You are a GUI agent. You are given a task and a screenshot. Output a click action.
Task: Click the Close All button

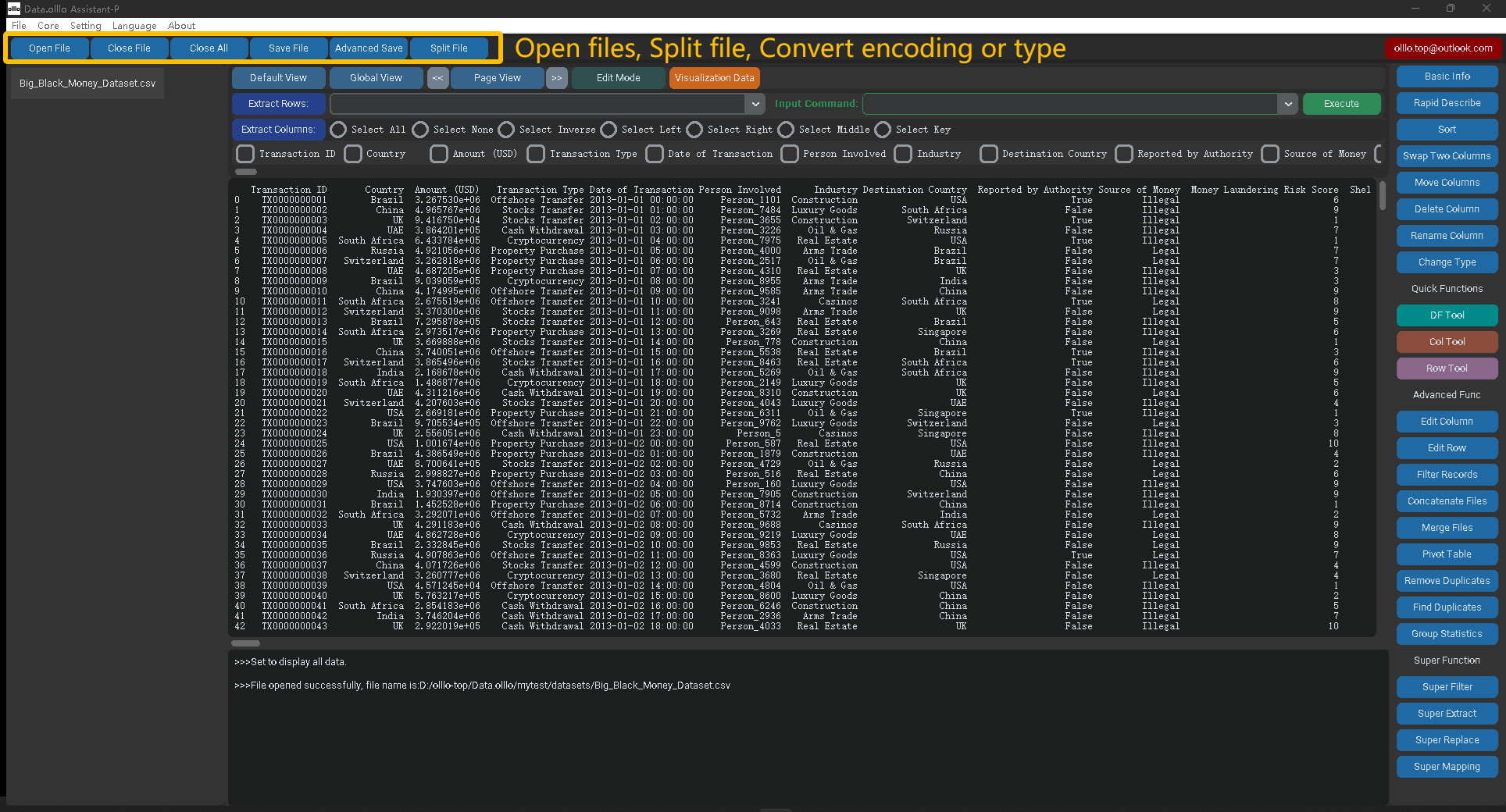[209, 48]
